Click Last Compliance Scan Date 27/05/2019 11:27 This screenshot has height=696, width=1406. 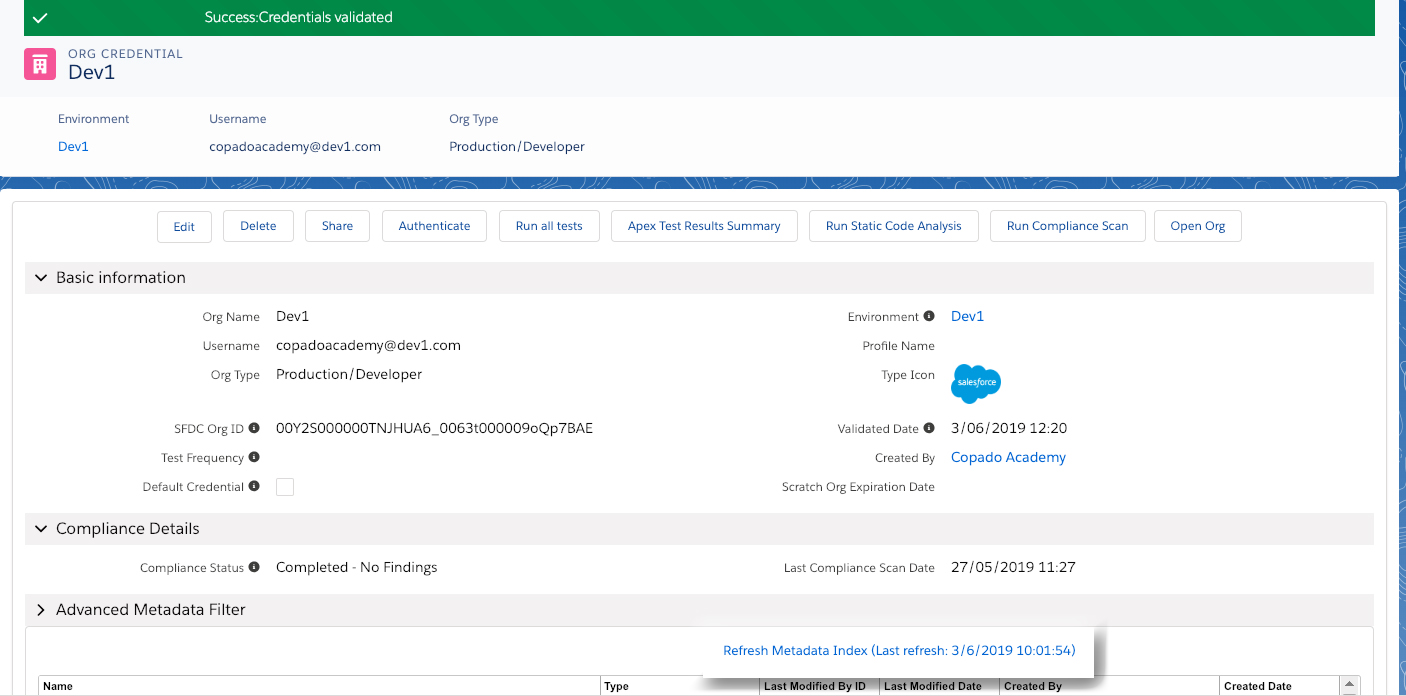pyautogui.click(x=1013, y=567)
